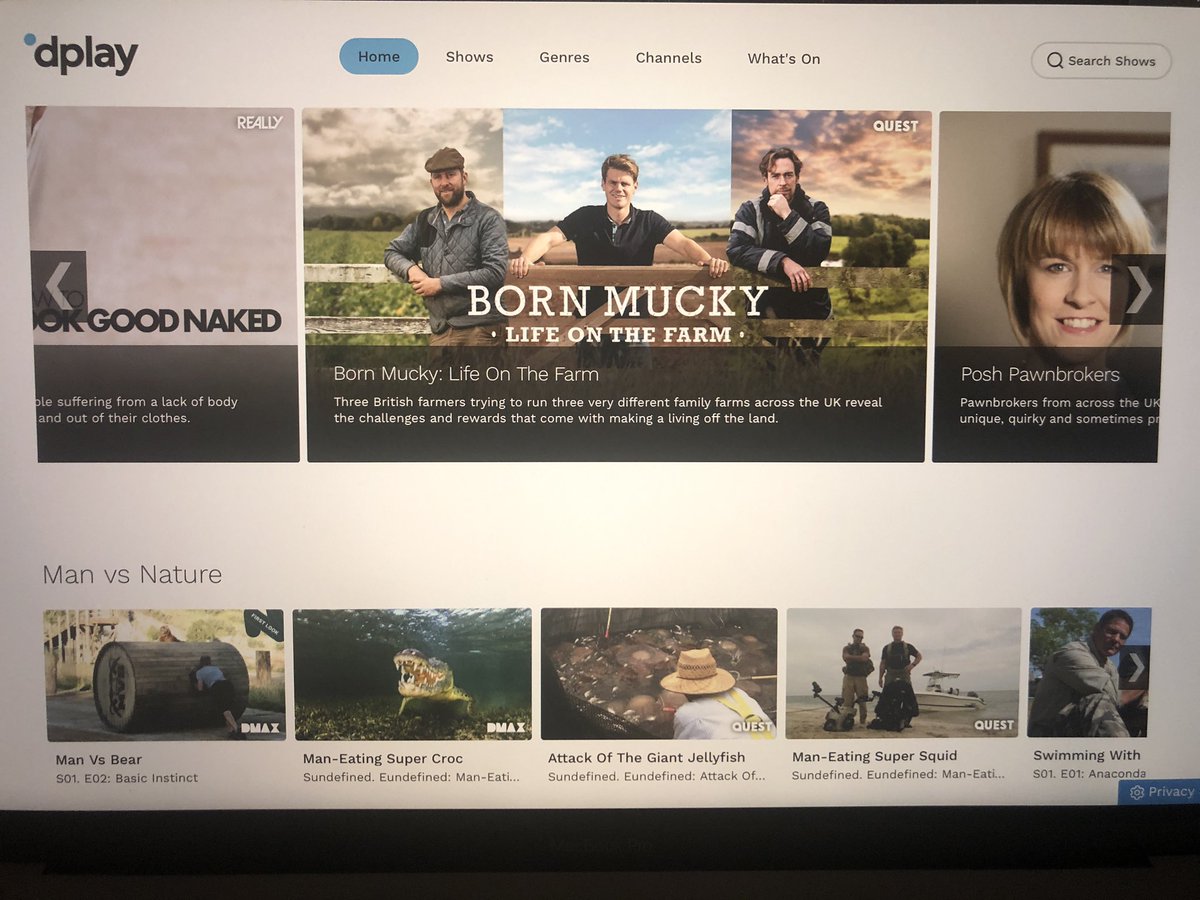Switch to the Shows tab
The height and width of the screenshot is (900, 1200).
pos(469,57)
